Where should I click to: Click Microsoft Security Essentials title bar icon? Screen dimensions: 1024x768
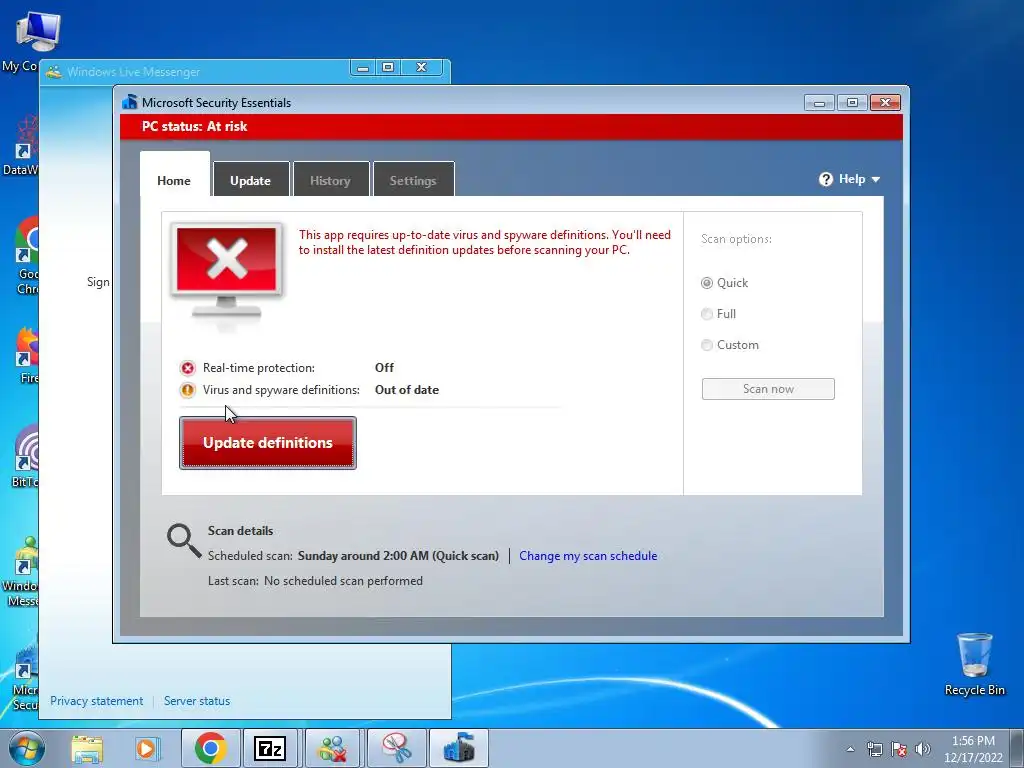click(130, 103)
